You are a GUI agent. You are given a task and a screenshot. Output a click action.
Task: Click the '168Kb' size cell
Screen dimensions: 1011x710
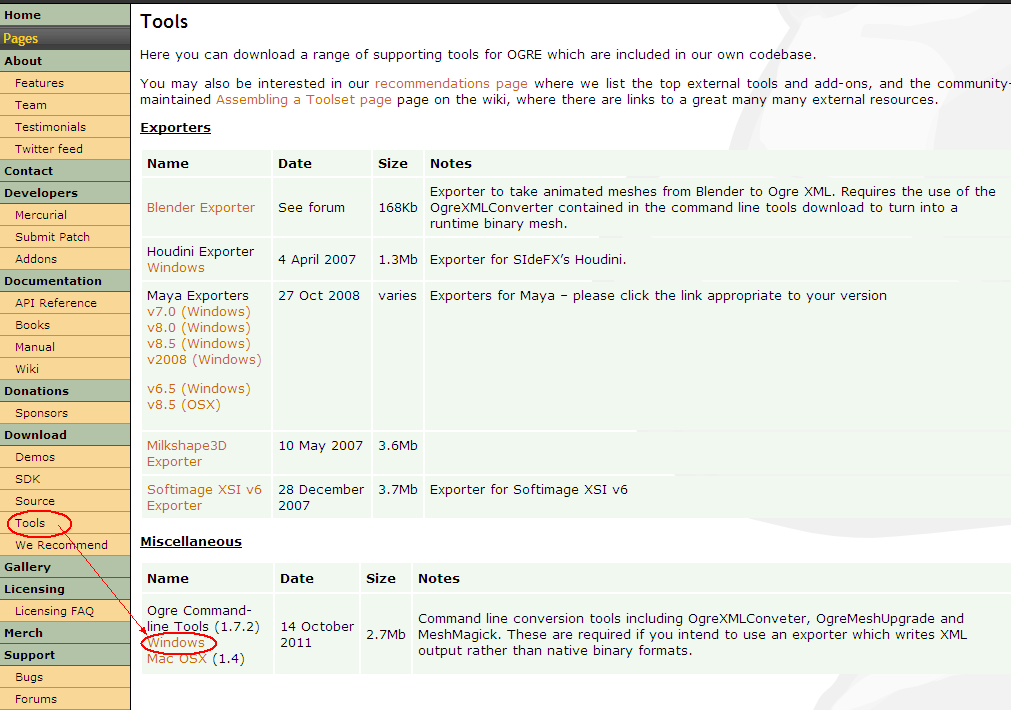[x=398, y=207]
